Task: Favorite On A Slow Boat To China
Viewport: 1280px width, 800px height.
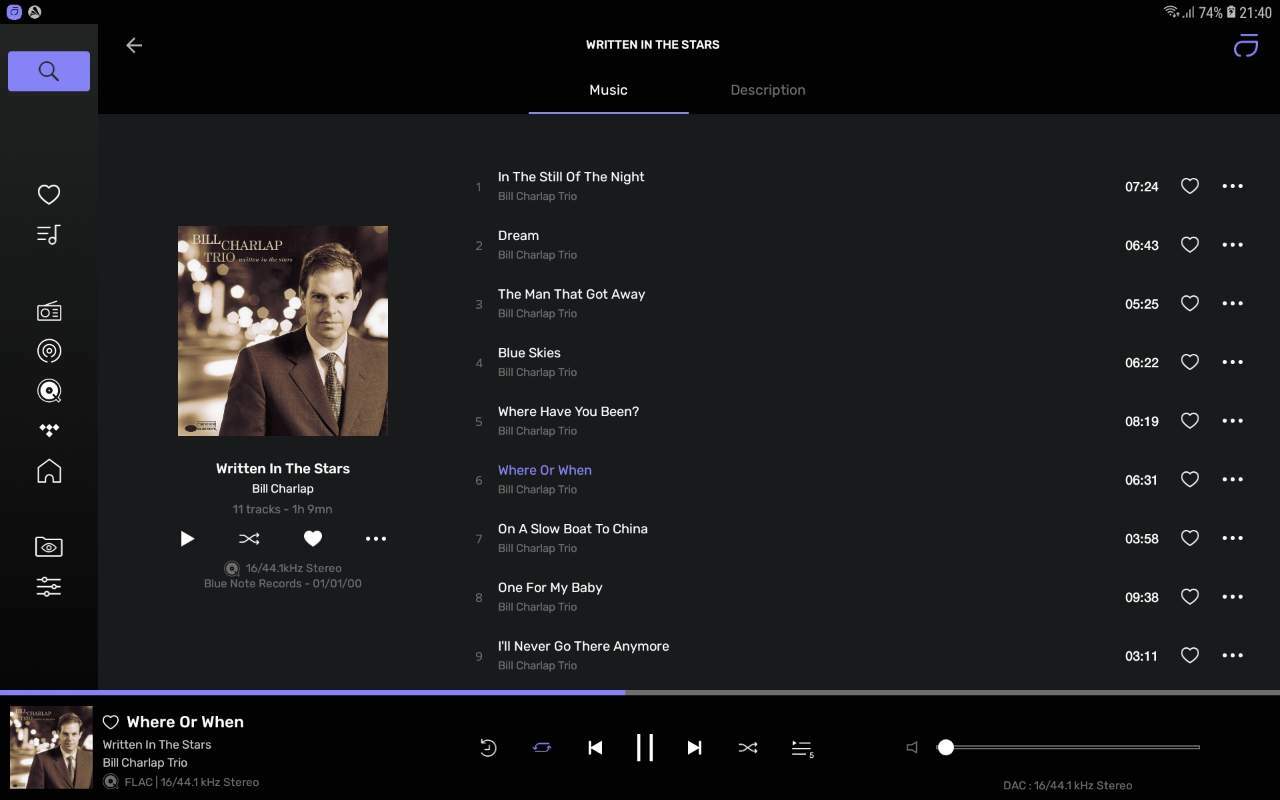Action: [1190, 538]
